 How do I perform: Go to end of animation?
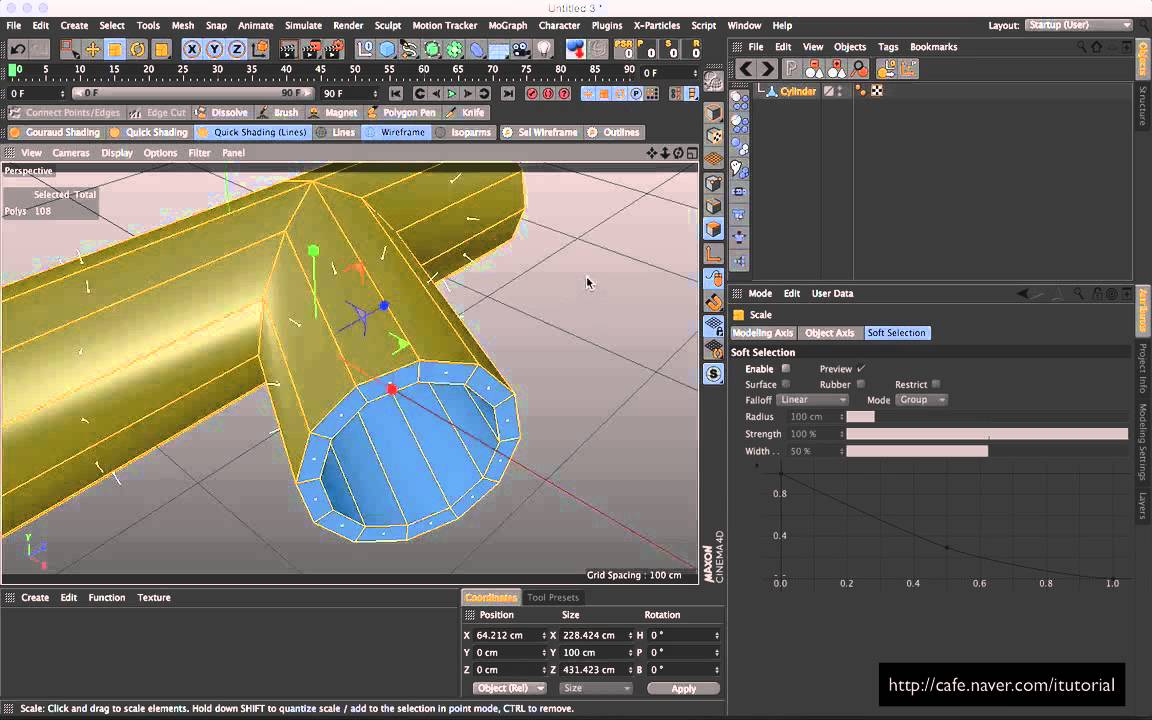pos(508,93)
